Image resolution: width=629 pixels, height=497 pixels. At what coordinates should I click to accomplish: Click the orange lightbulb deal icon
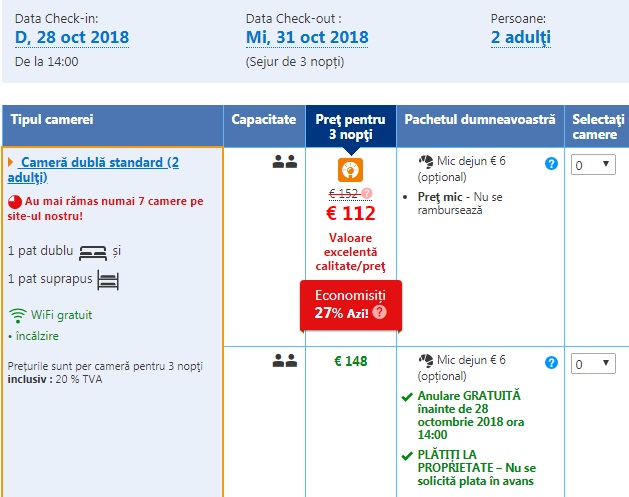click(351, 167)
